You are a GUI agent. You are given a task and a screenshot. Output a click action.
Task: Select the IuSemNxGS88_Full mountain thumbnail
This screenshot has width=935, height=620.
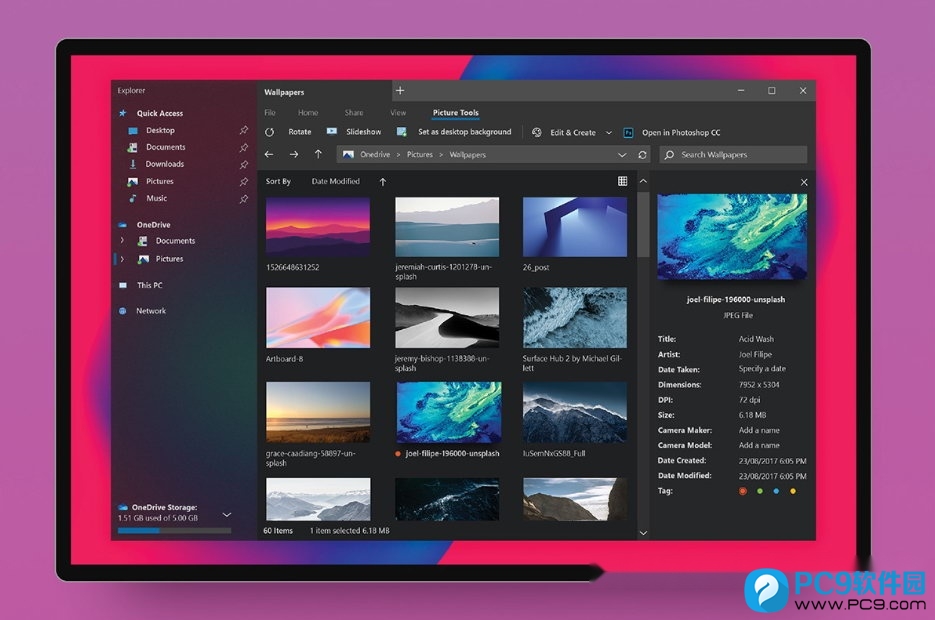click(575, 413)
